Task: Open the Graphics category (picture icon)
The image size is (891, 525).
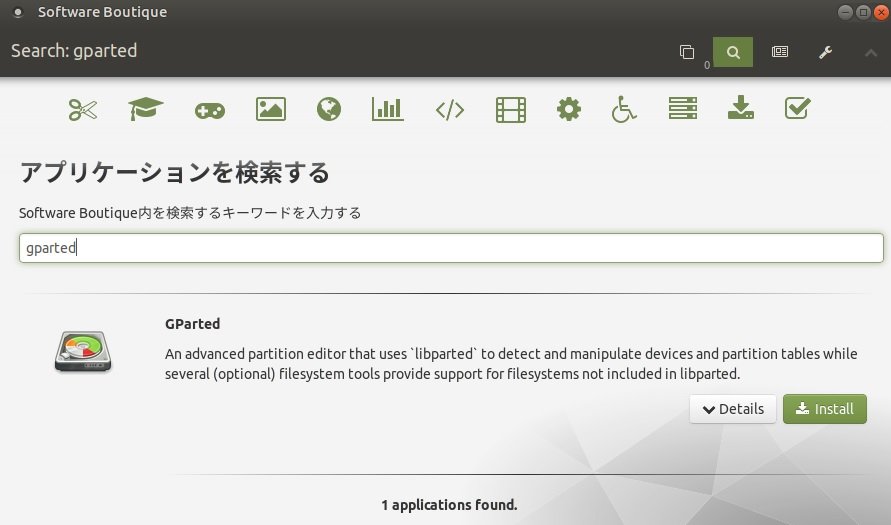Action: pyautogui.click(x=271, y=109)
